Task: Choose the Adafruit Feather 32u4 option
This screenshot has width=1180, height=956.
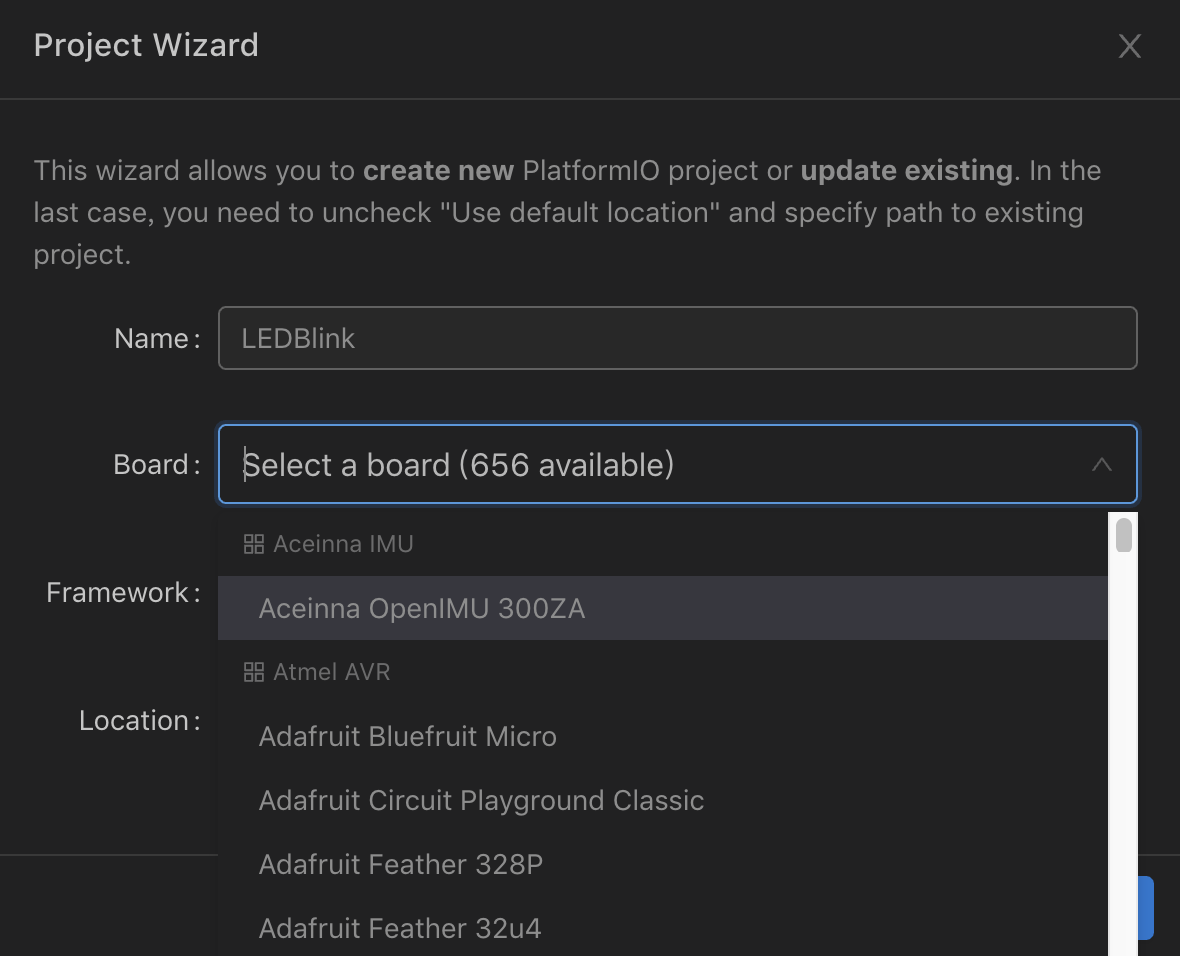Action: [399, 928]
